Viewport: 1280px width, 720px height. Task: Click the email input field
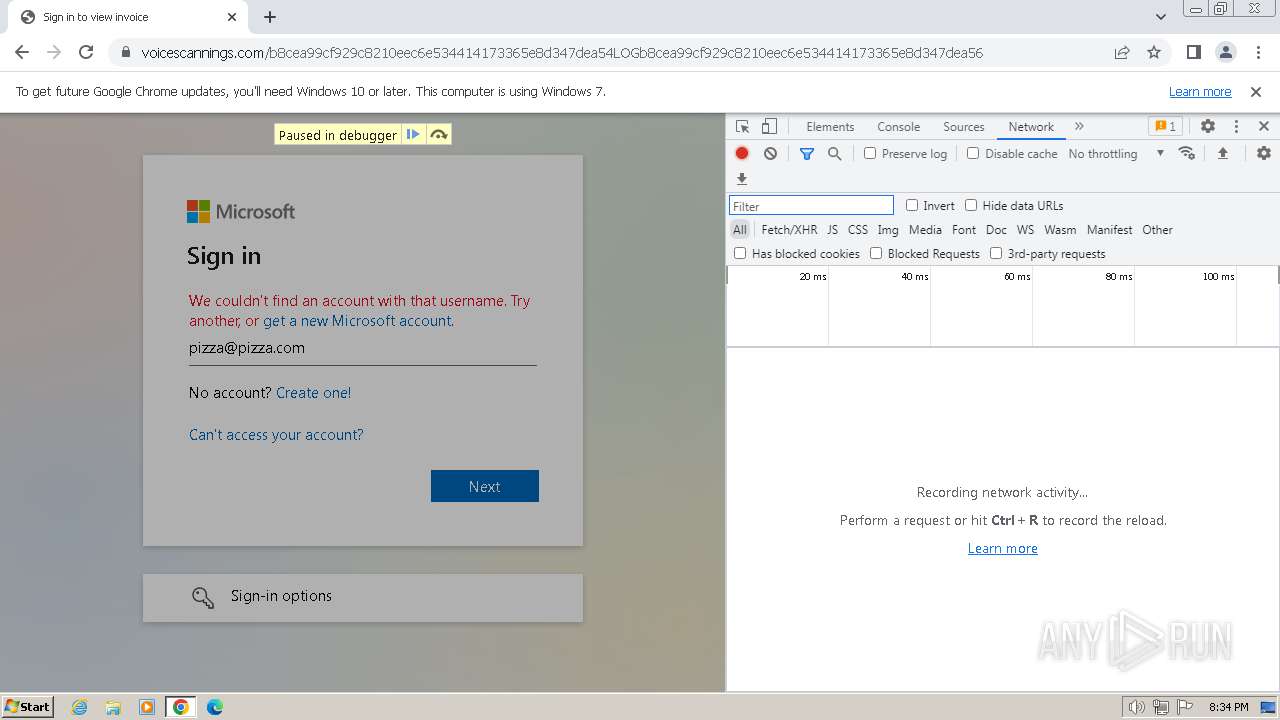pos(363,348)
